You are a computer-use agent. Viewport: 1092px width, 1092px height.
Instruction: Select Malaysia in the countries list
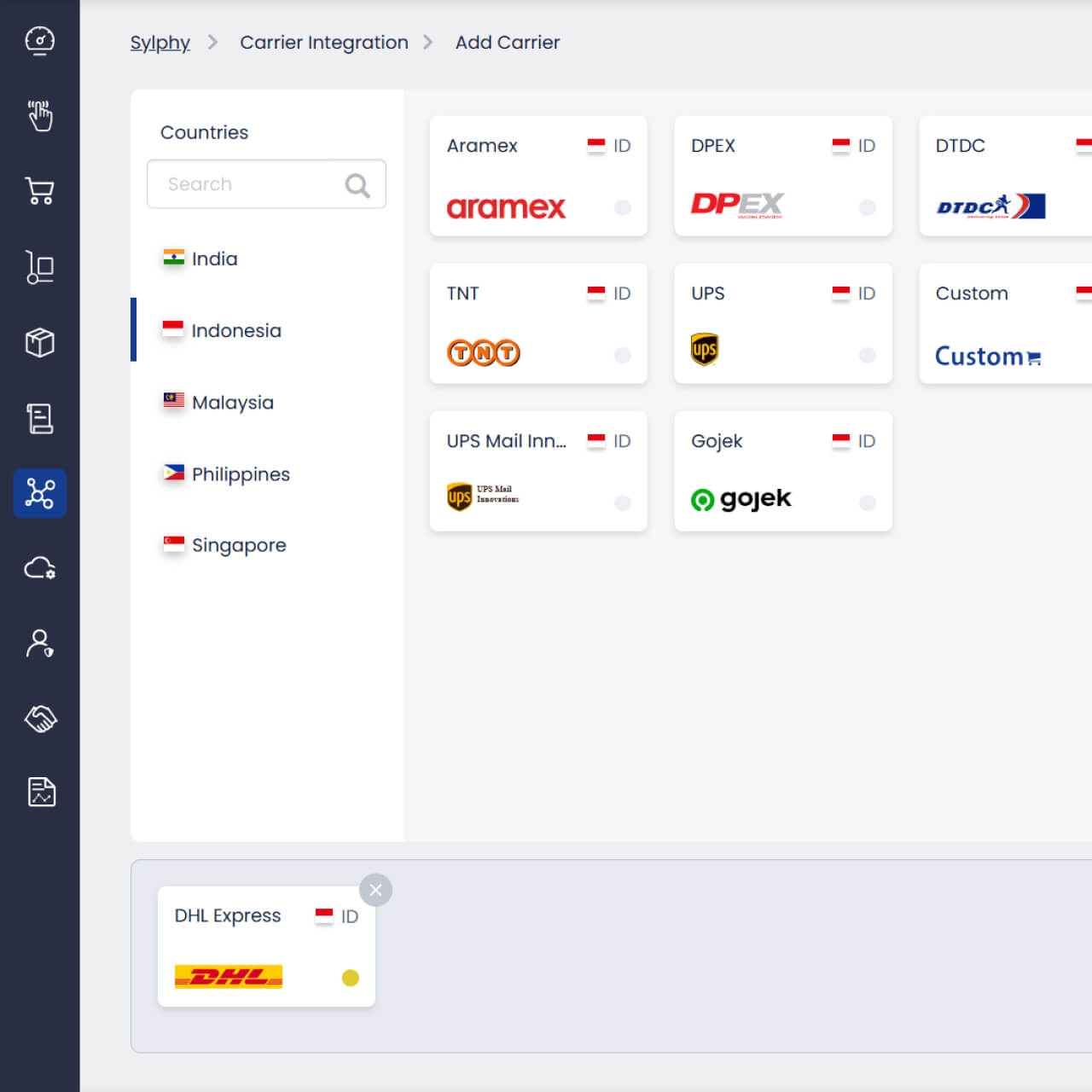click(x=232, y=402)
